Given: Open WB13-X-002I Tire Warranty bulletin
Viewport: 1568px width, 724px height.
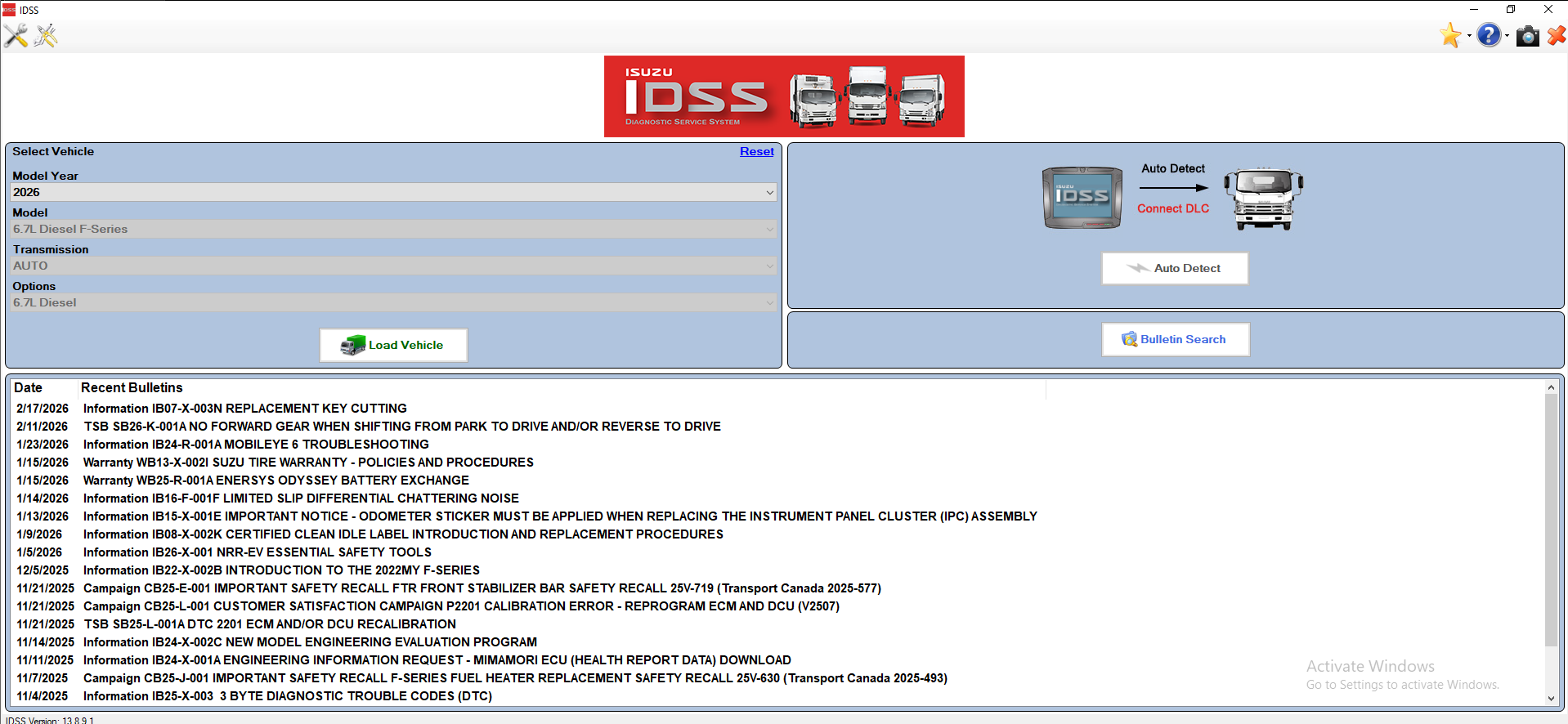Looking at the screenshot, I should (x=308, y=463).
